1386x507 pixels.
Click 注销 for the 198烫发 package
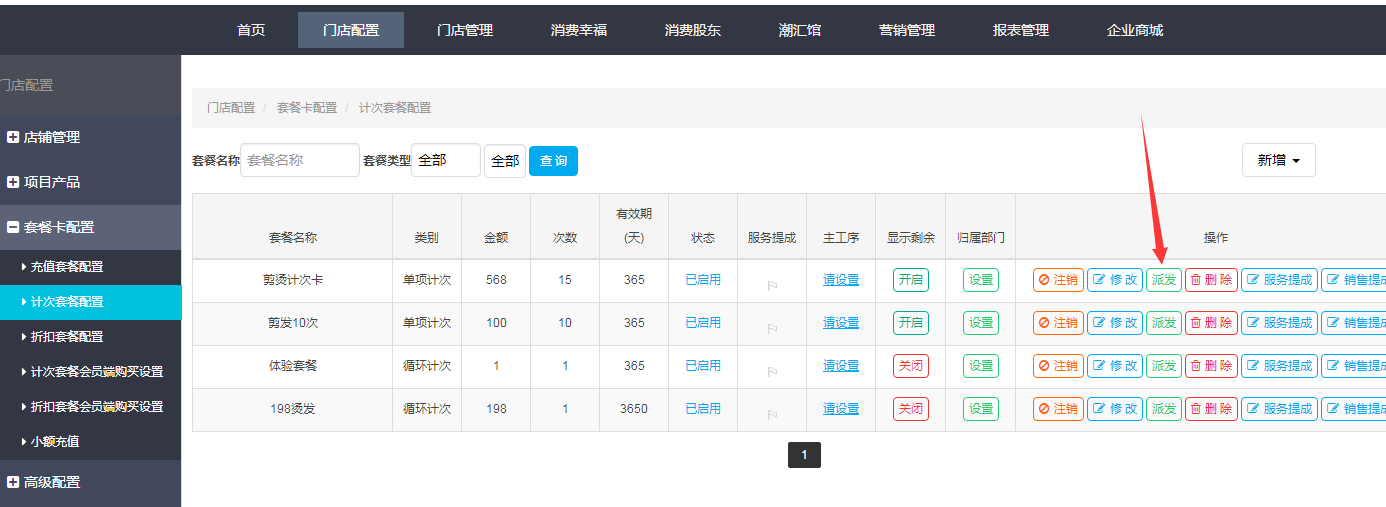coord(1058,409)
